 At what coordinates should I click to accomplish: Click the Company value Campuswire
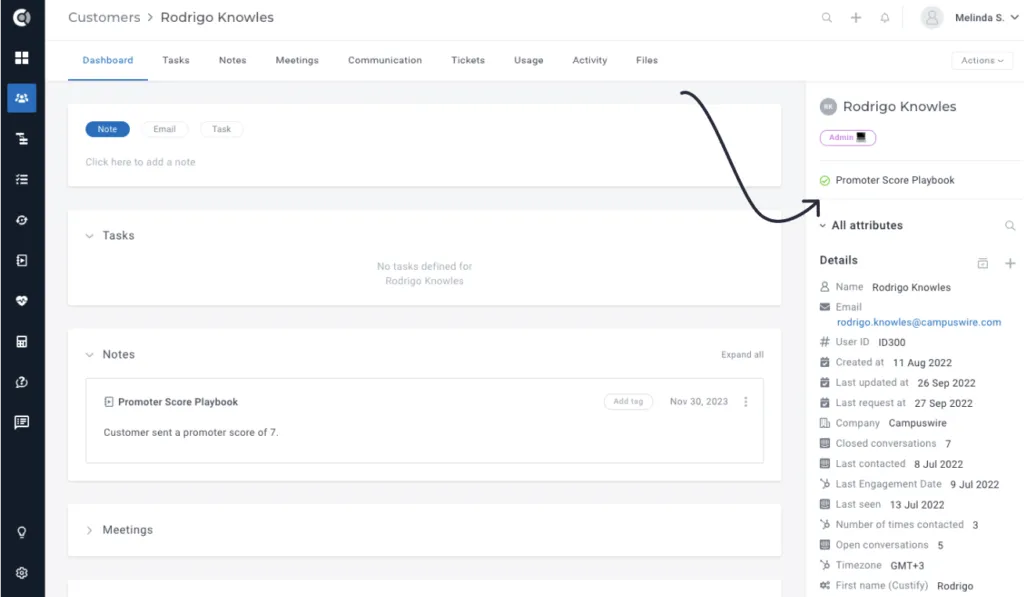tap(917, 423)
